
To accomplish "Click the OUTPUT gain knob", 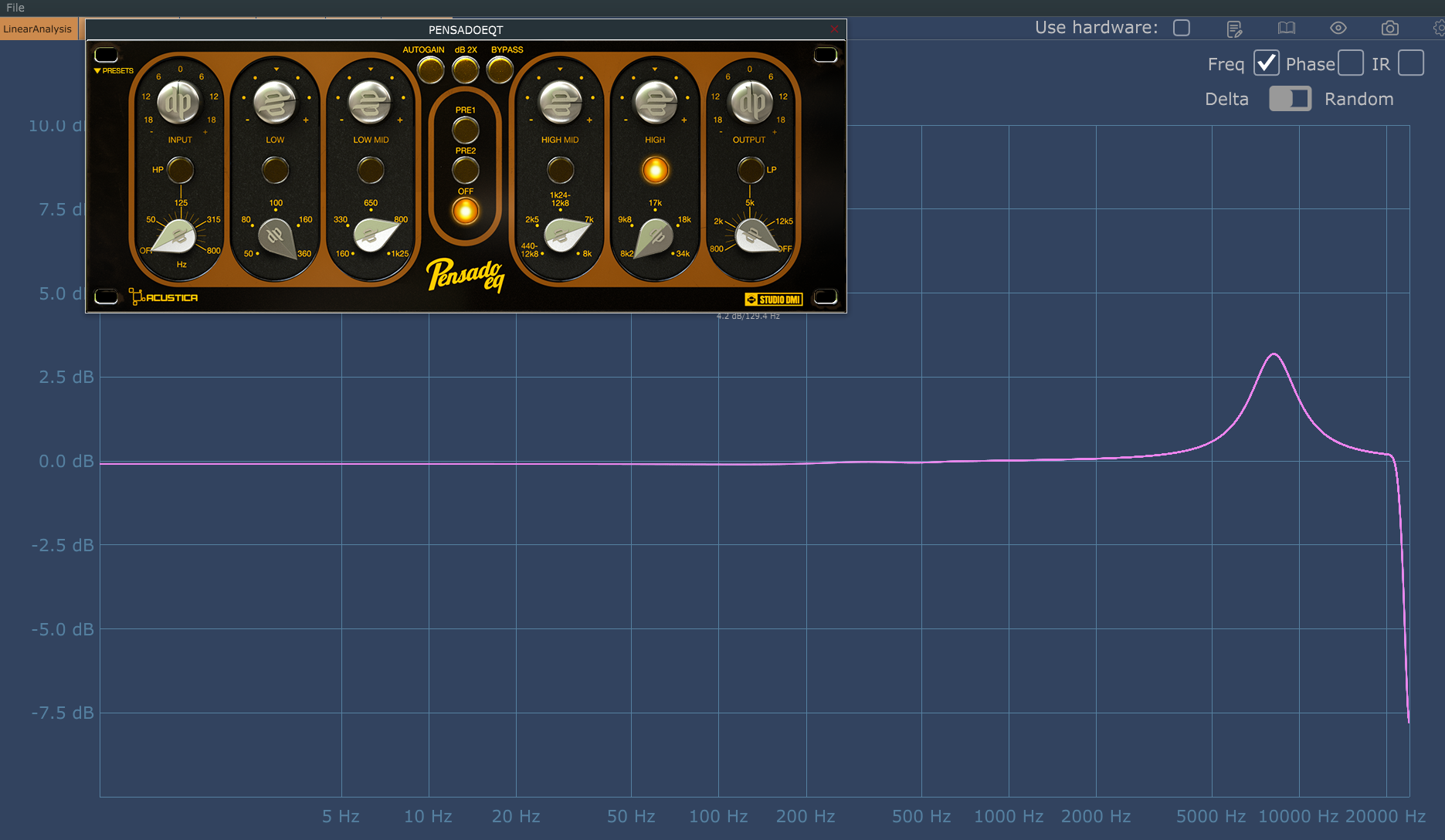I will [751, 103].
